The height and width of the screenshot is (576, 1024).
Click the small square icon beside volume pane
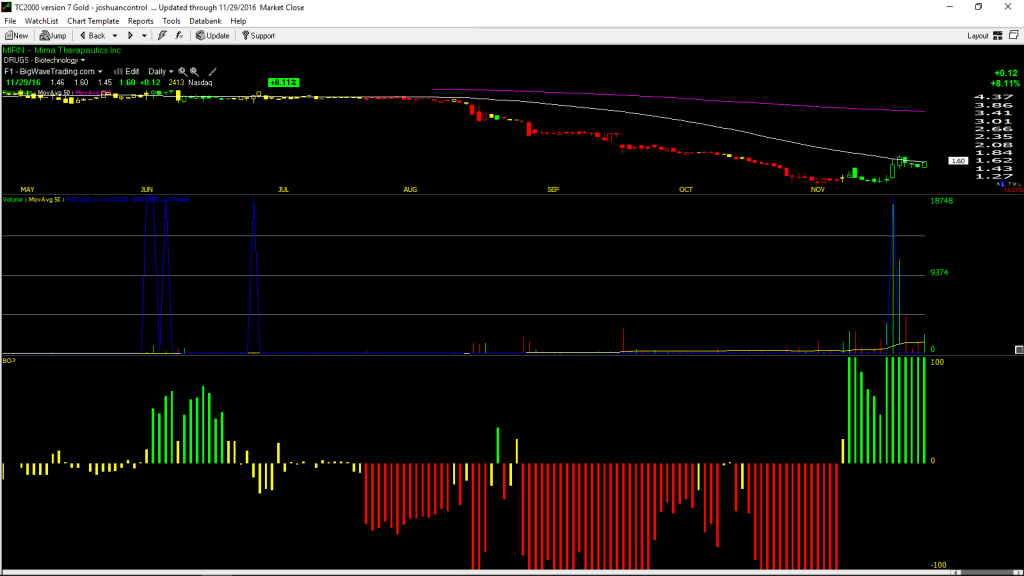(x=1019, y=350)
